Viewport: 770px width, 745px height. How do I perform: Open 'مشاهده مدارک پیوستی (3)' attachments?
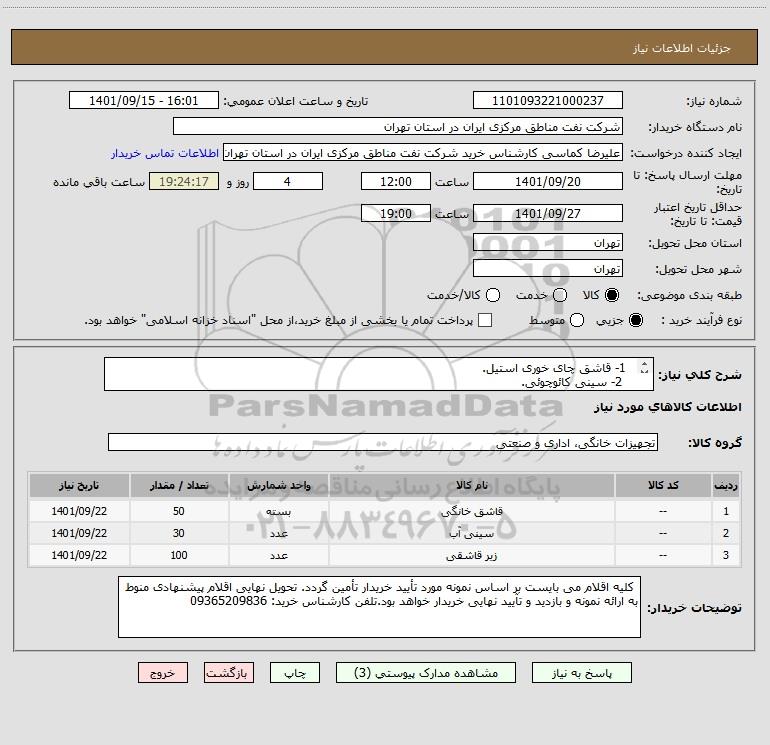click(x=426, y=673)
